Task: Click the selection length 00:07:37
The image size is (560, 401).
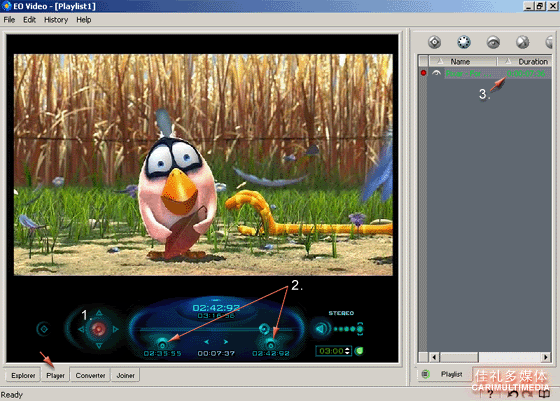Action: (216, 354)
